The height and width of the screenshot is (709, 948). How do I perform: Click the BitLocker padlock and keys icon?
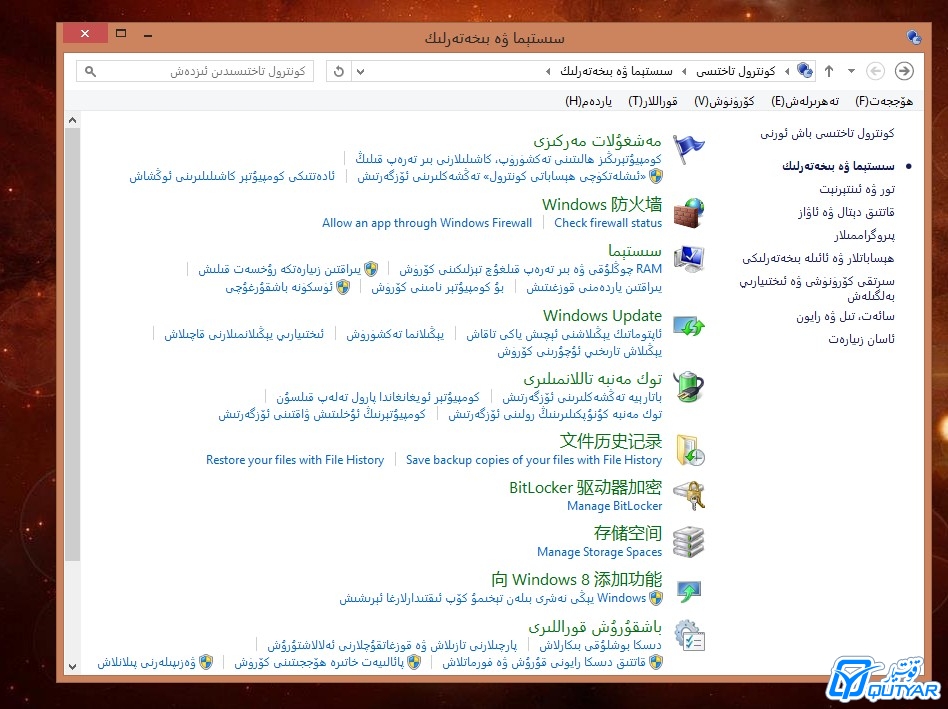[x=689, y=495]
